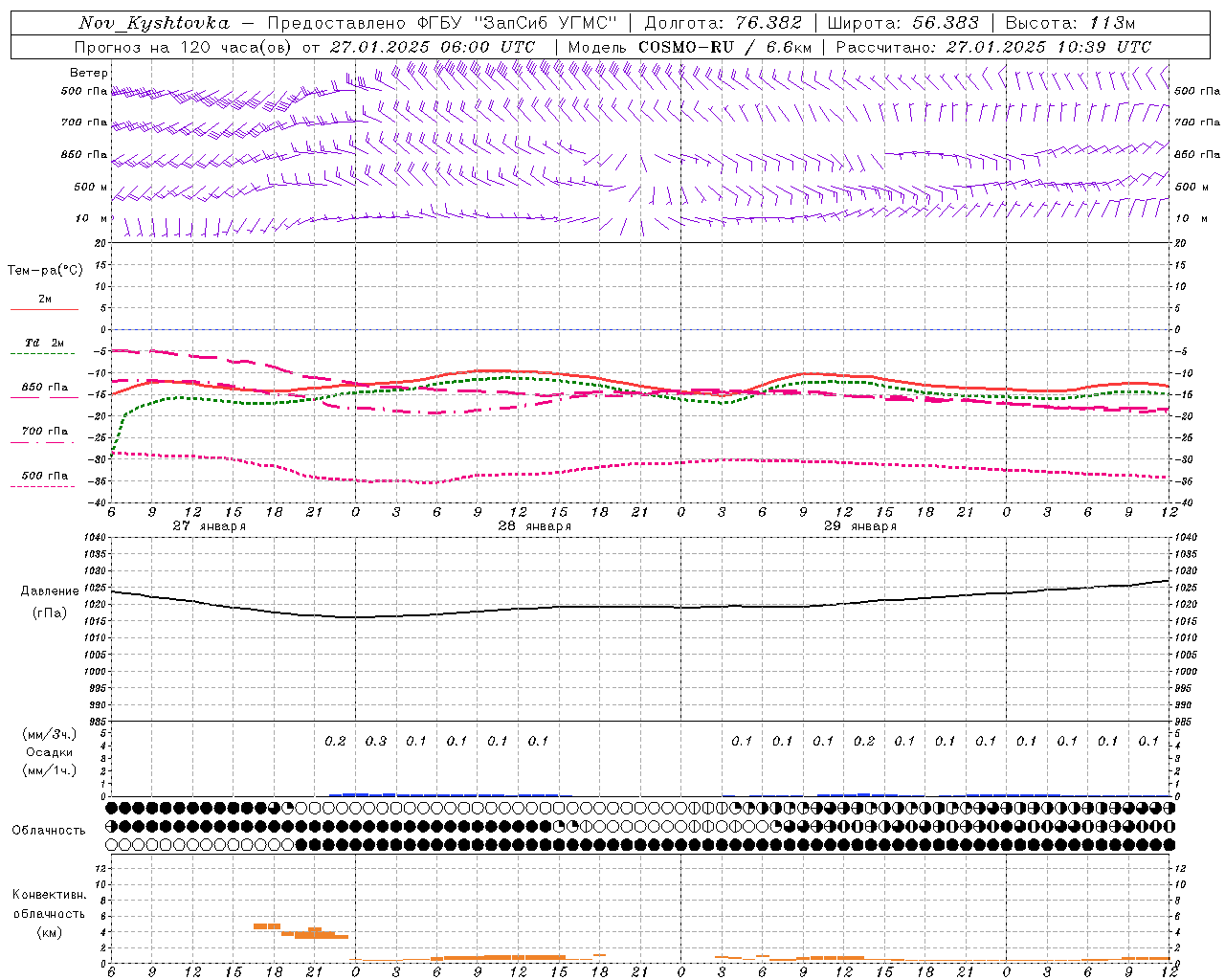Click the red line sample under legend '850 гПа'
1225x980 pixels.
point(44,397)
